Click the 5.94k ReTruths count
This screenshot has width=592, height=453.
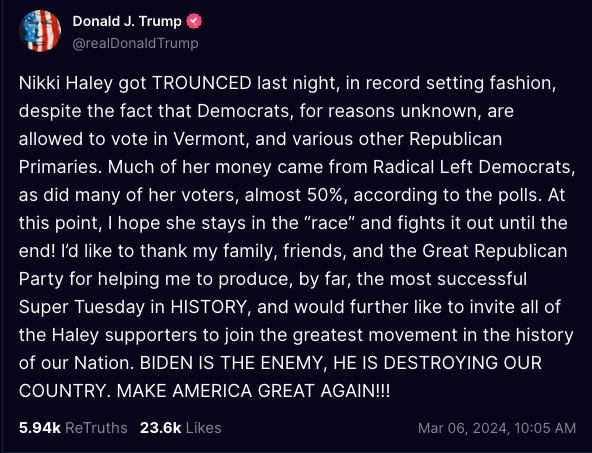click(x=40, y=428)
